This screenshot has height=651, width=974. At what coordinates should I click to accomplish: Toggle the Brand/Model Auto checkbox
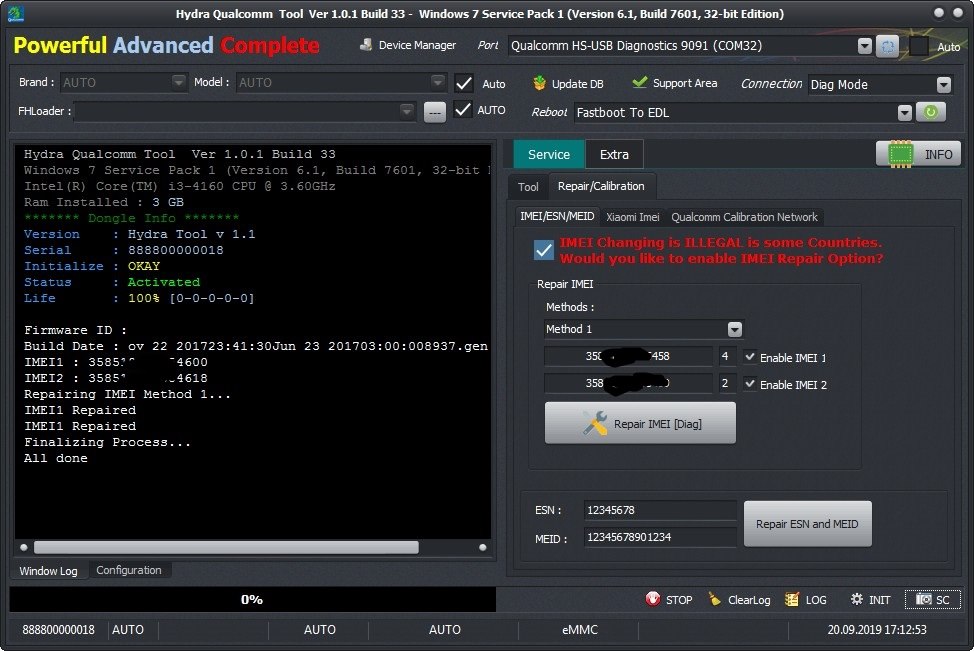click(464, 83)
